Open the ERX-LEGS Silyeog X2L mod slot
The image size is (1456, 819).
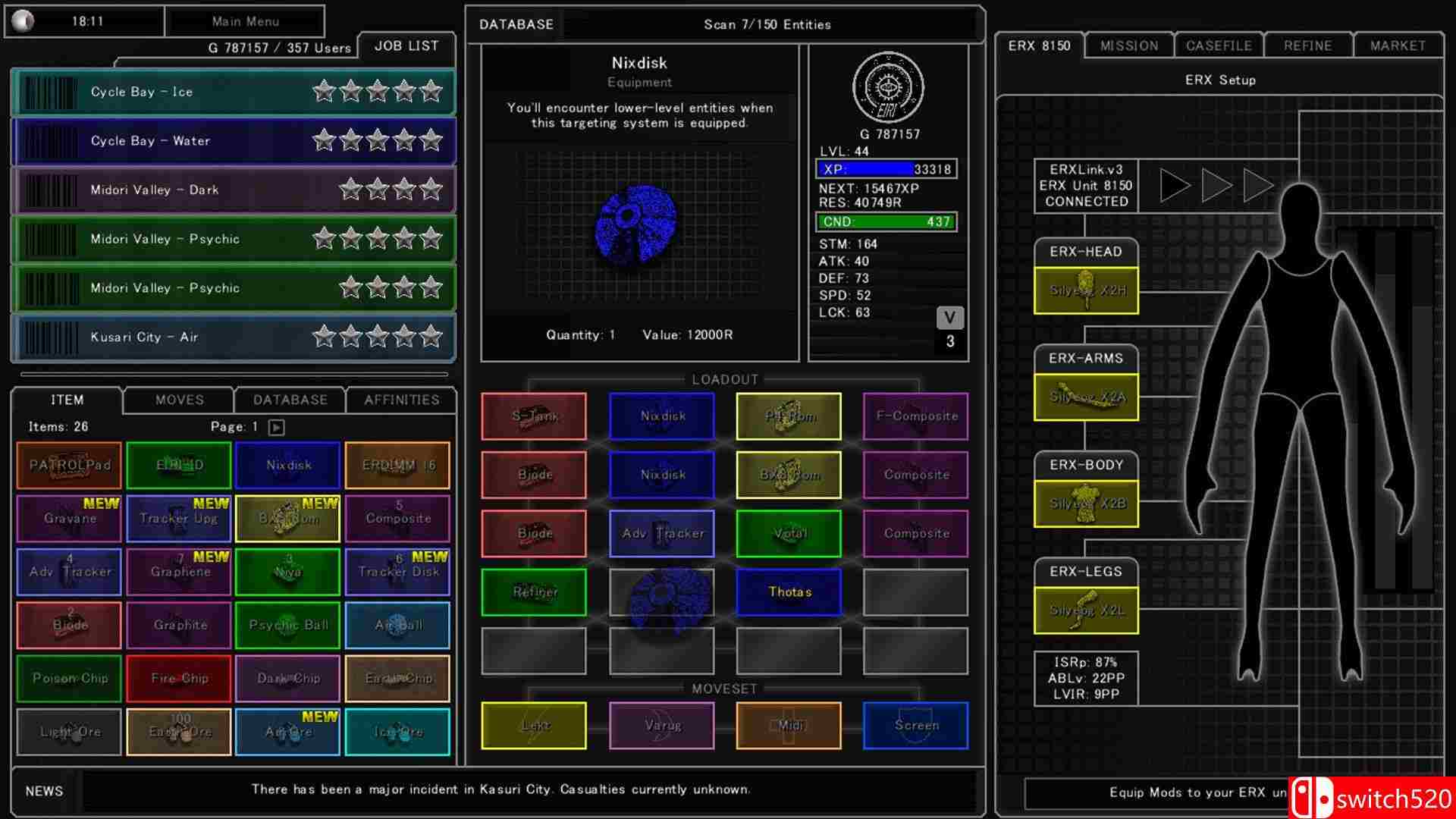pos(1086,610)
